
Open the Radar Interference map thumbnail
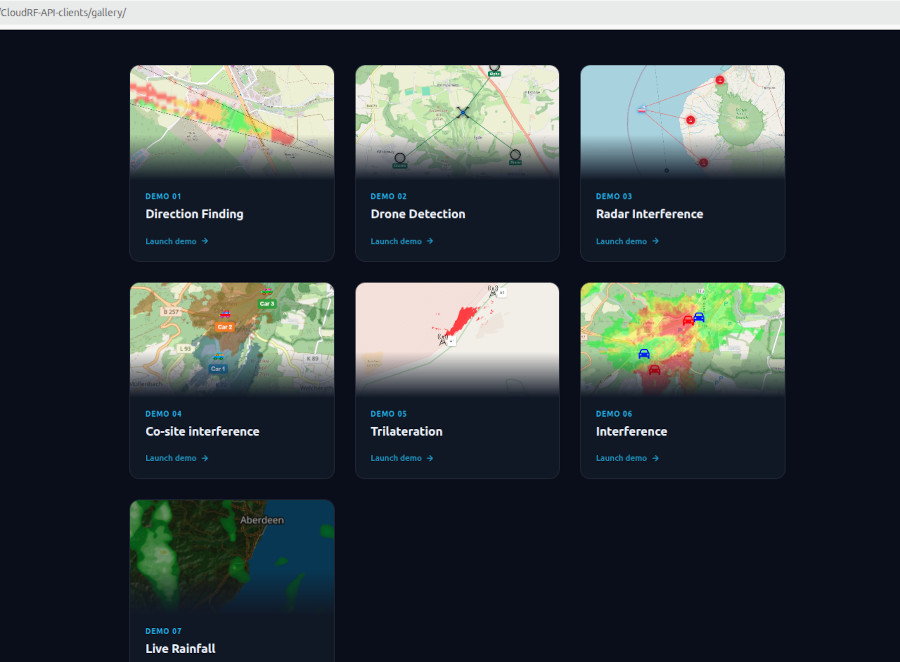point(682,122)
